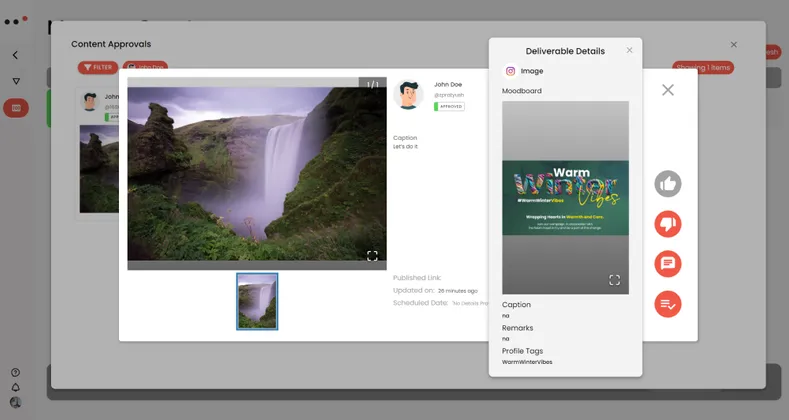
Task: Click John Doe's avatar in preview
Action: [x=409, y=94]
